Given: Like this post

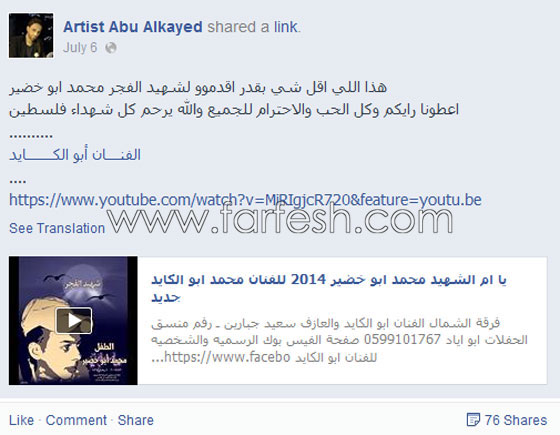Looking at the screenshot, I should pyautogui.click(x=21, y=420).
